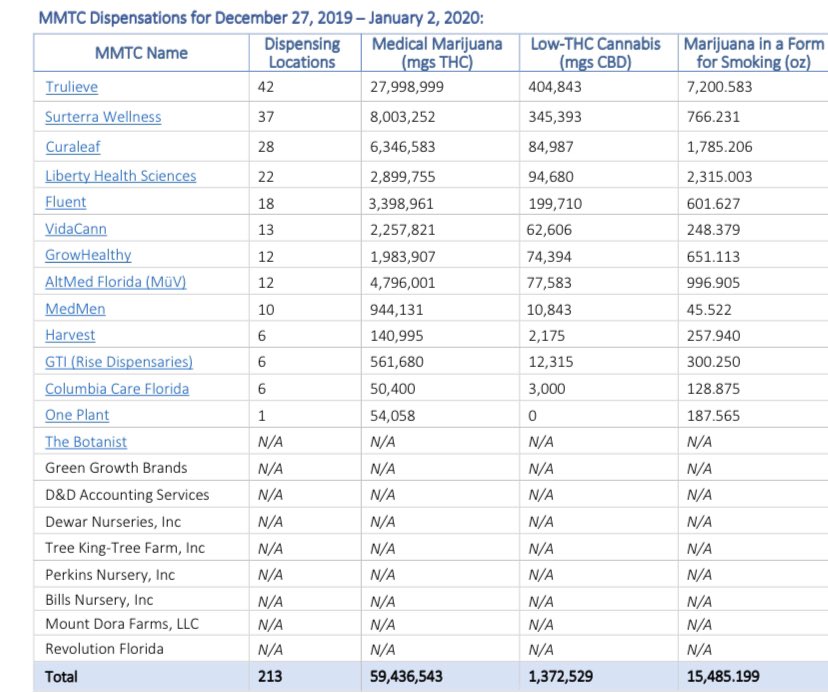The width and height of the screenshot is (828, 693).
Task: Click Surterra's 345,393 CBD value
Action: pos(554,117)
